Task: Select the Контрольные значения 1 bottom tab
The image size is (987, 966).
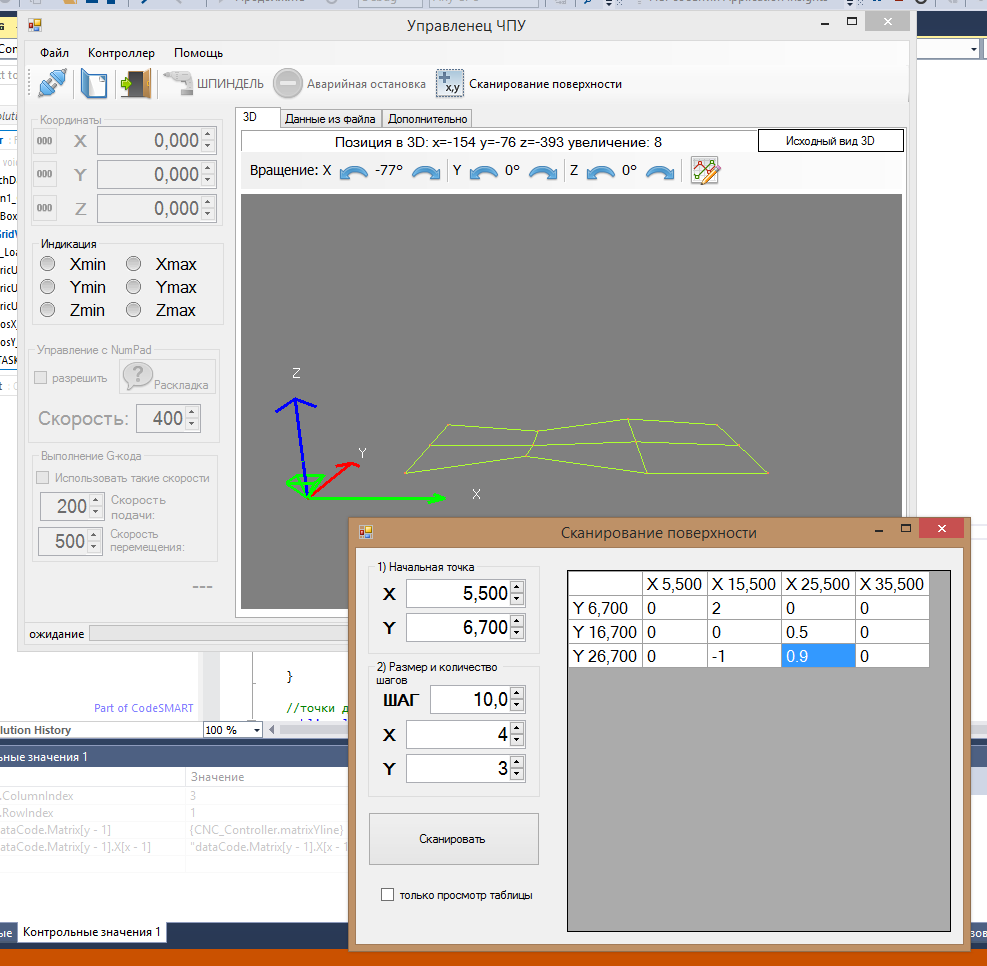Action: click(x=92, y=932)
